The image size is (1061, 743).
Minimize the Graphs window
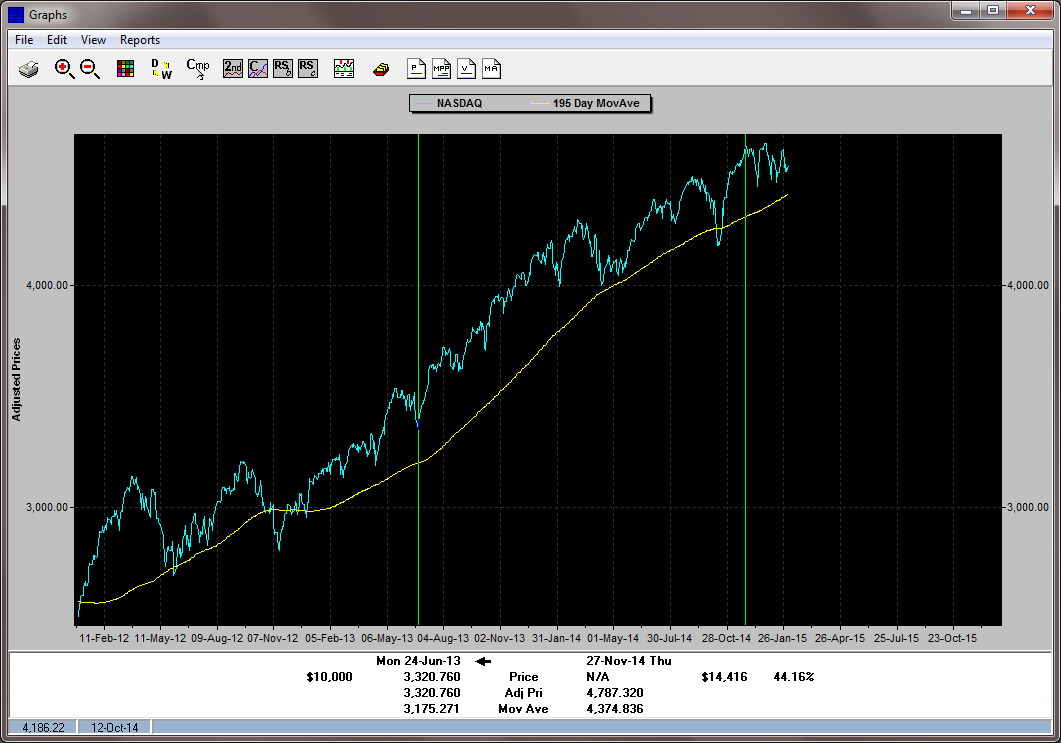[x=966, y=10]
